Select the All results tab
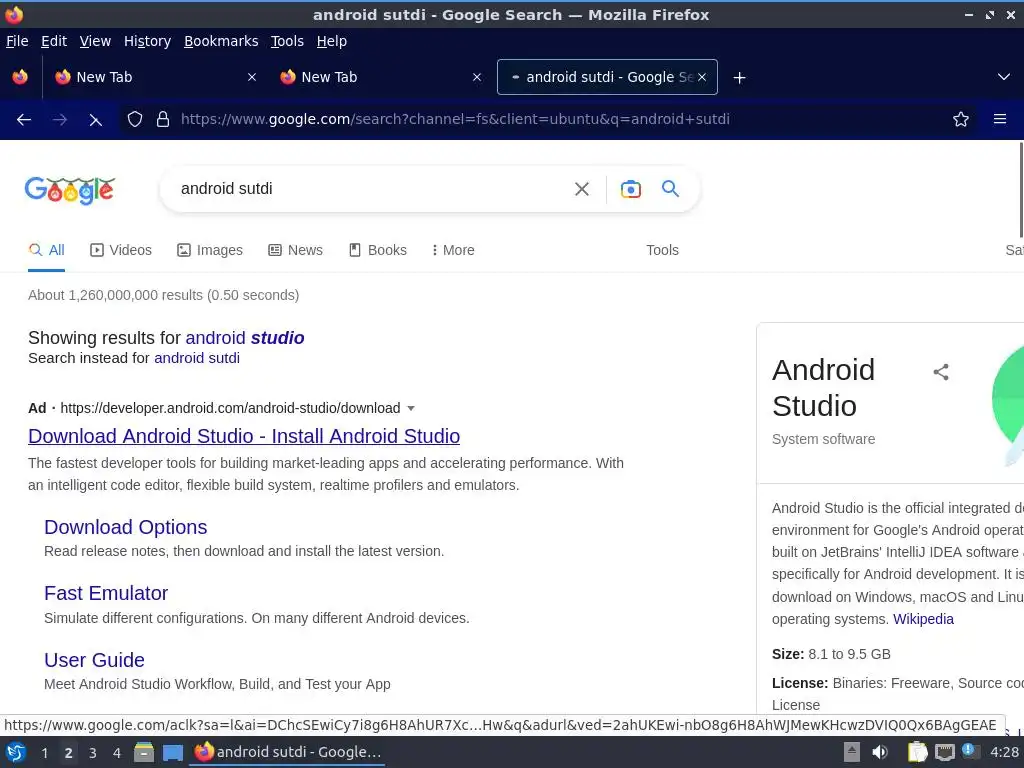 [46, 250]
